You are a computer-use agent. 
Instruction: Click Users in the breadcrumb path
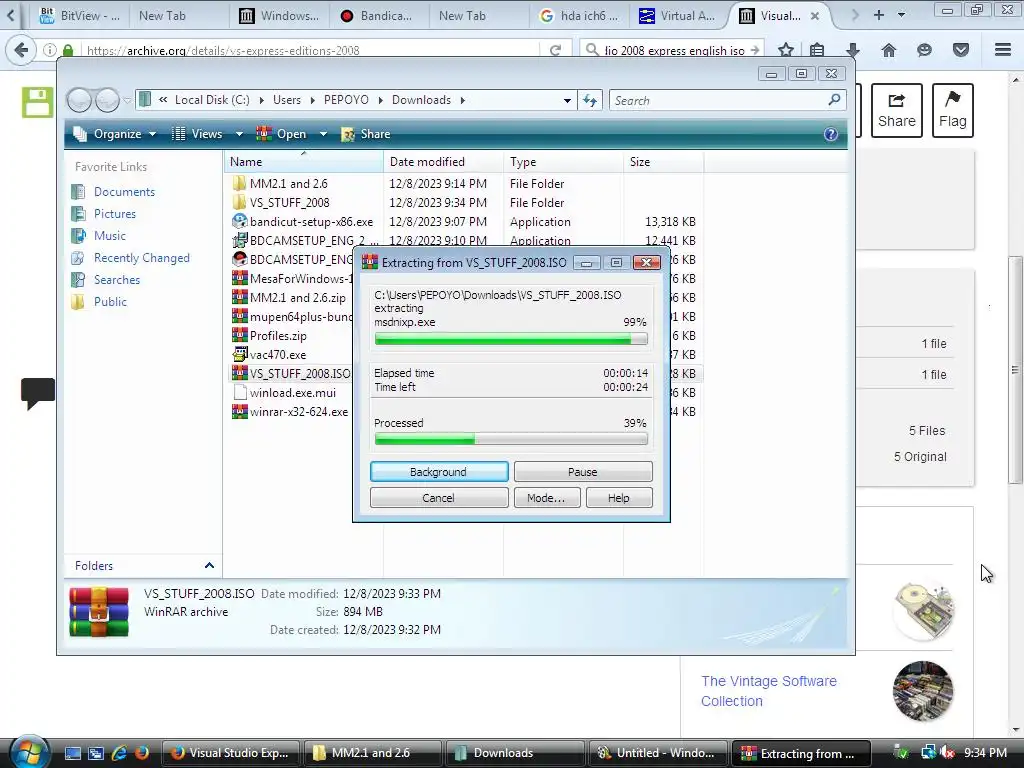287,100
